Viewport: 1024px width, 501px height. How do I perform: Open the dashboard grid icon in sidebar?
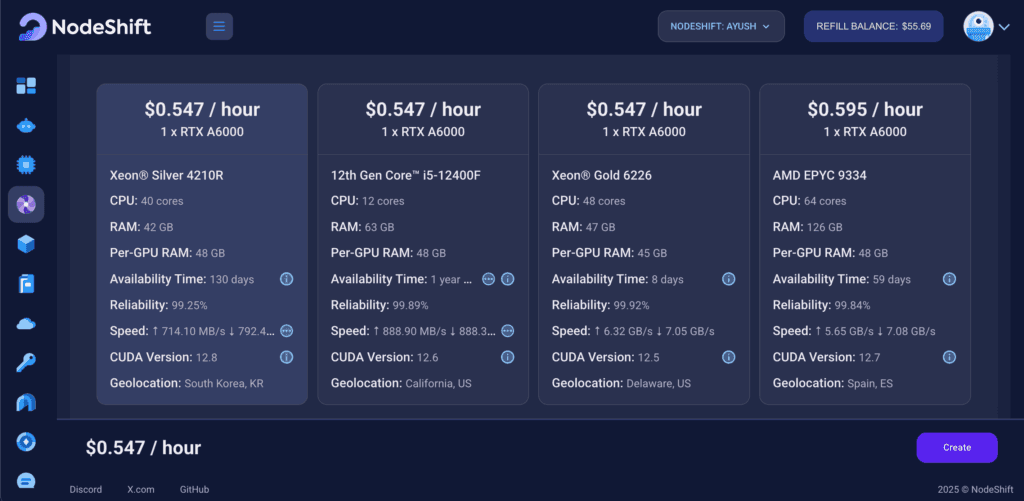point(26,86)
